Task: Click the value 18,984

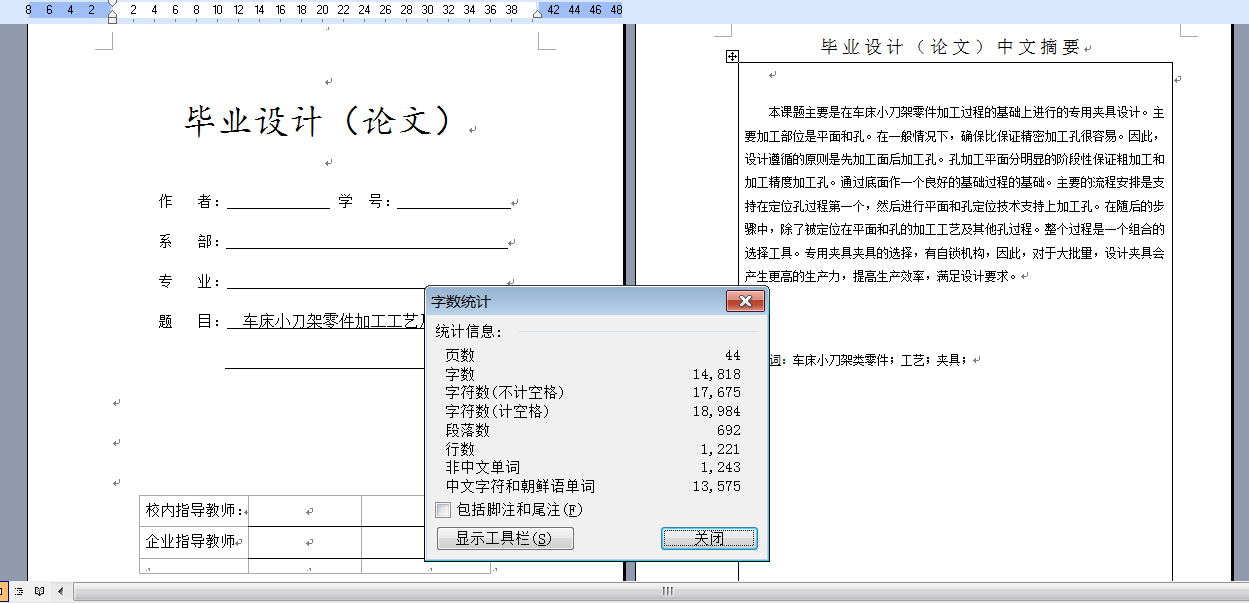Action: click(716, 411)
